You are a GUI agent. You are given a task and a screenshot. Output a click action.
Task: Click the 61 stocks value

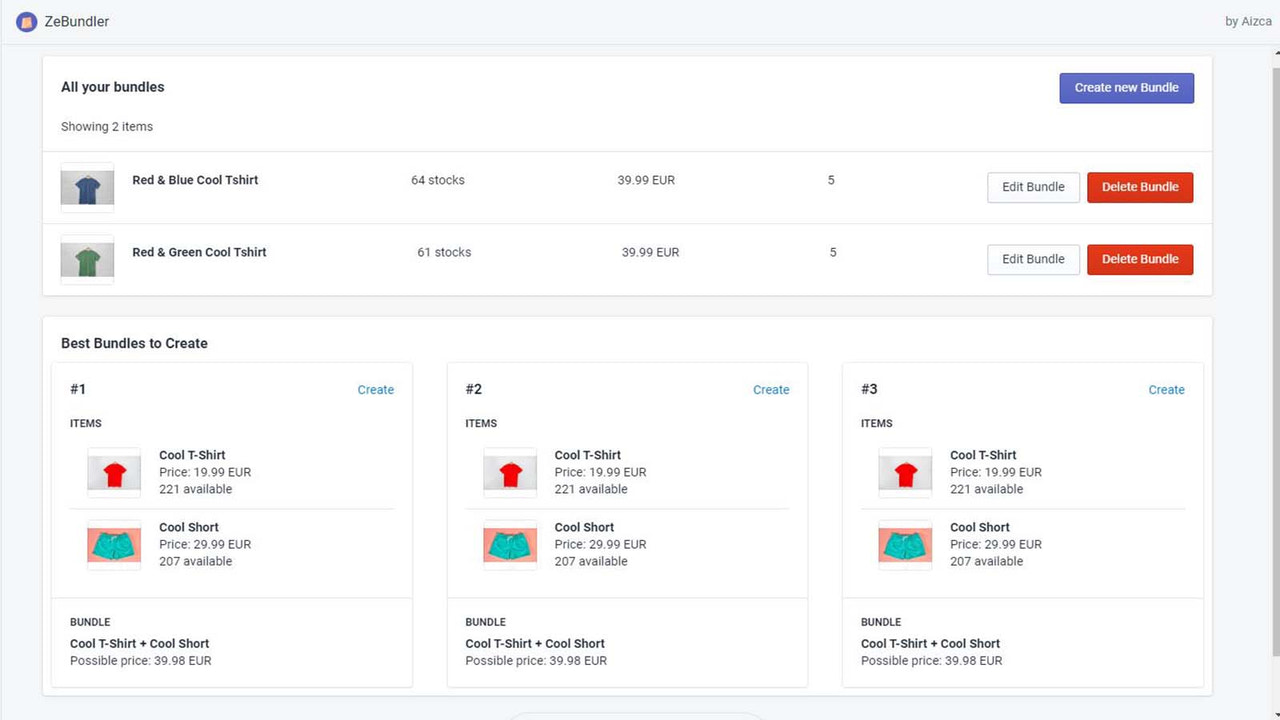444,252
